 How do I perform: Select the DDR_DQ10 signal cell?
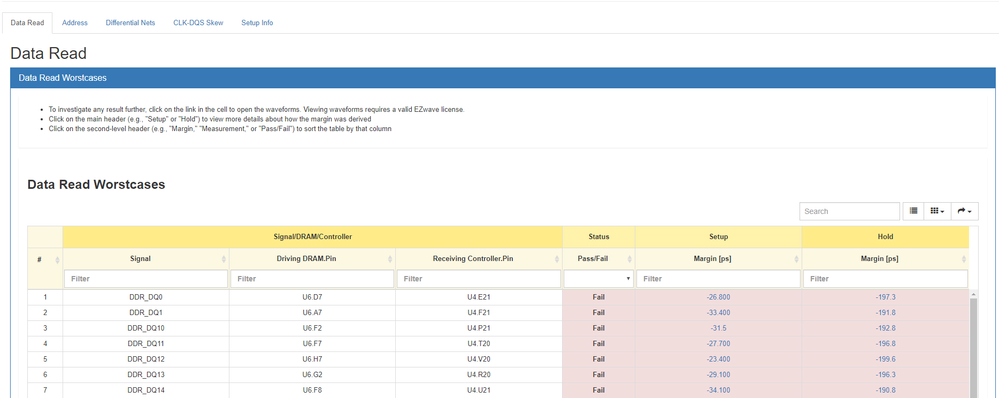tap(146, 328)
